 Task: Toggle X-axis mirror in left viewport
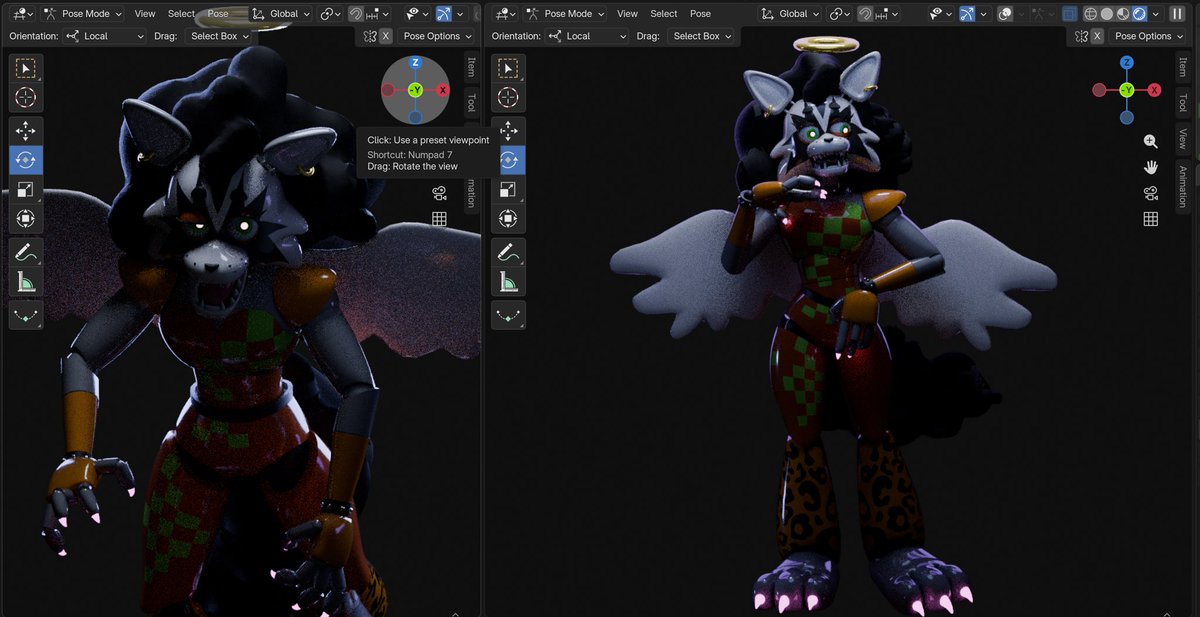click(x=385, y=36)
